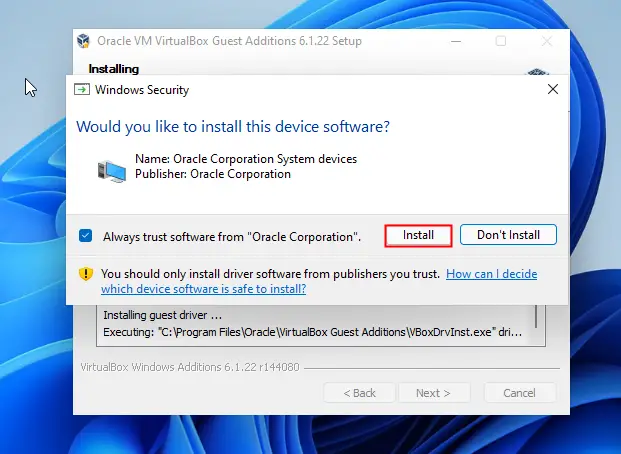
Task: Click the Executing VBoxDrvInst.exe log line
Action: click(x=312, y=332)
